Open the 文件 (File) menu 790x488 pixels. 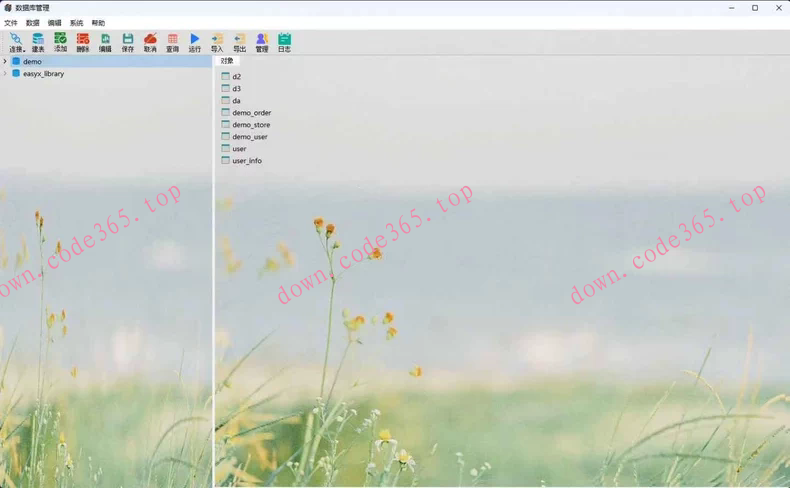pos(11,23)
